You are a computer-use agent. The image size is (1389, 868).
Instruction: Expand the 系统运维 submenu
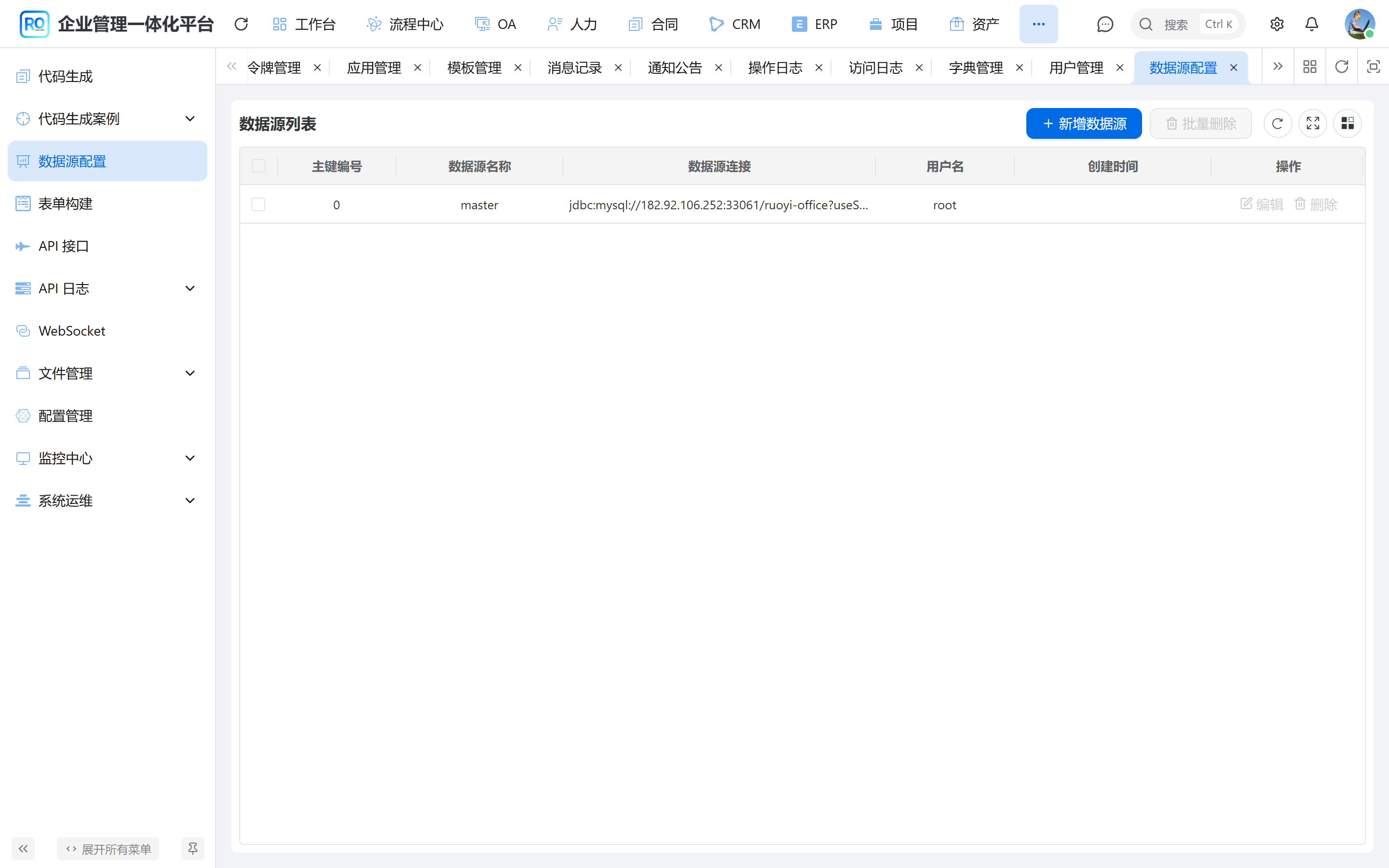pyautogui.click(x=108, y=501)
